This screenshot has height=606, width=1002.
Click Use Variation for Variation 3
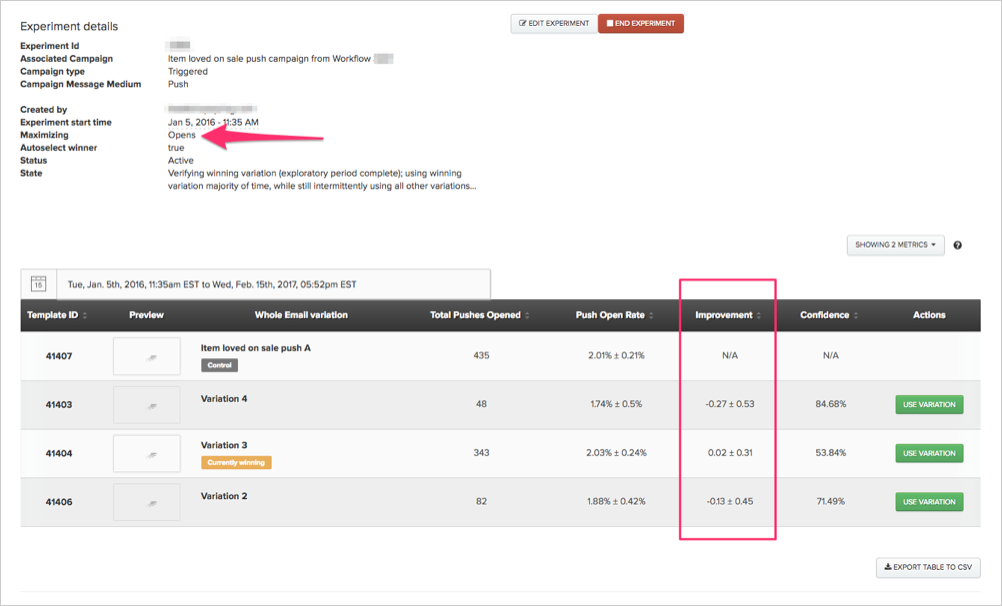click(929, 453)
